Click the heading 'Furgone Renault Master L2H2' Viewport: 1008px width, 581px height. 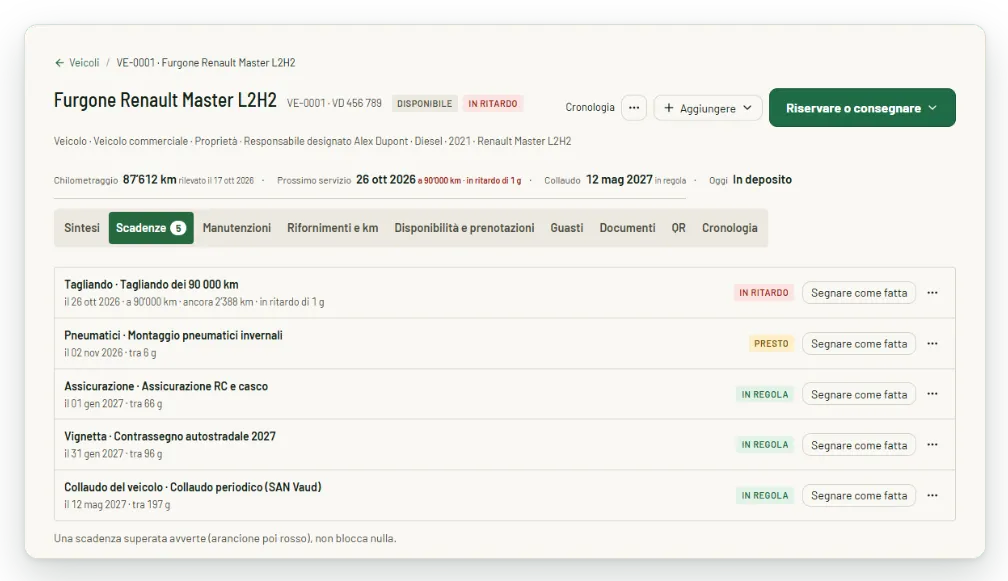coord(165,101)
